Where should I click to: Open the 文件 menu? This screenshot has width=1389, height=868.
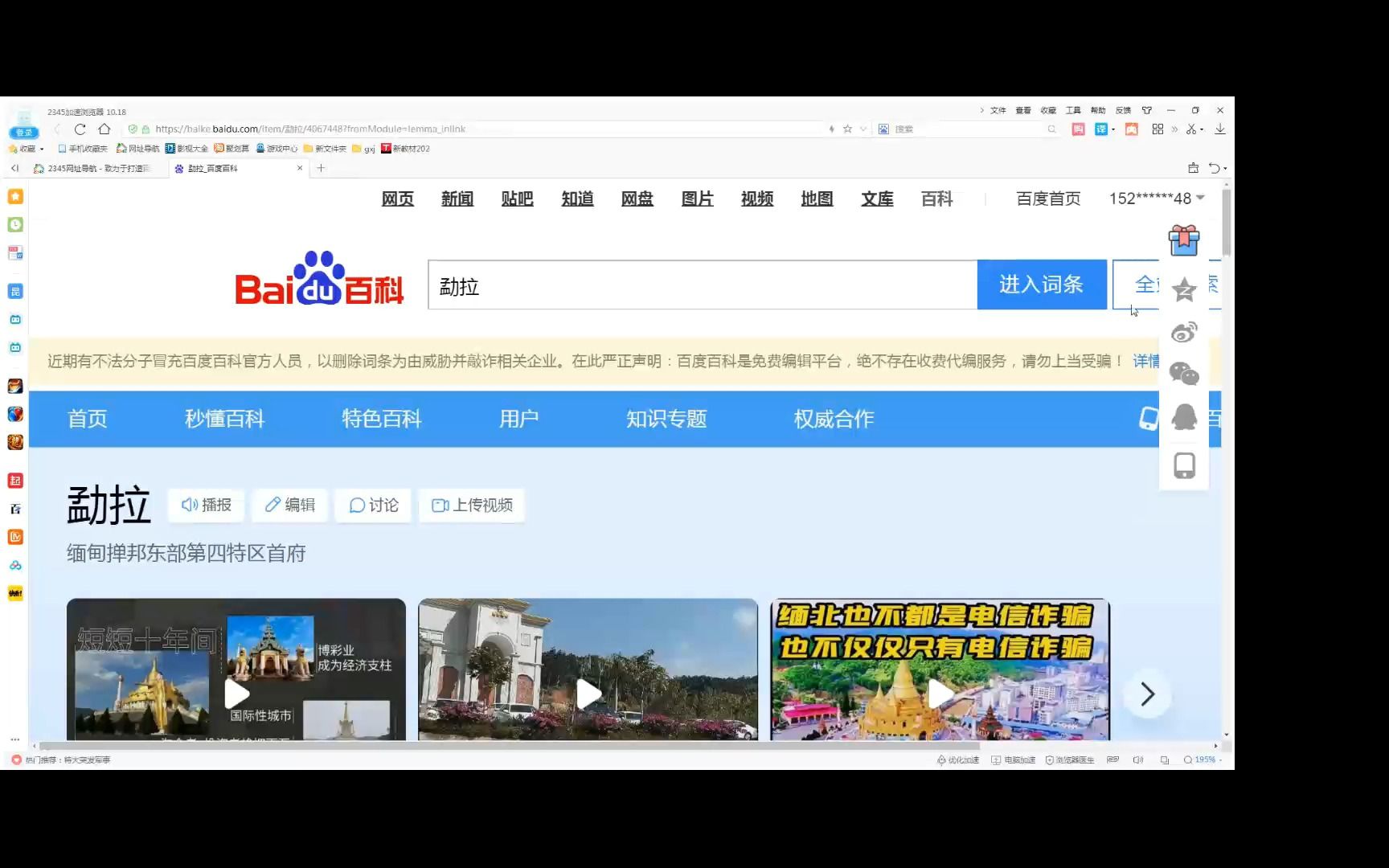point(998,110)
